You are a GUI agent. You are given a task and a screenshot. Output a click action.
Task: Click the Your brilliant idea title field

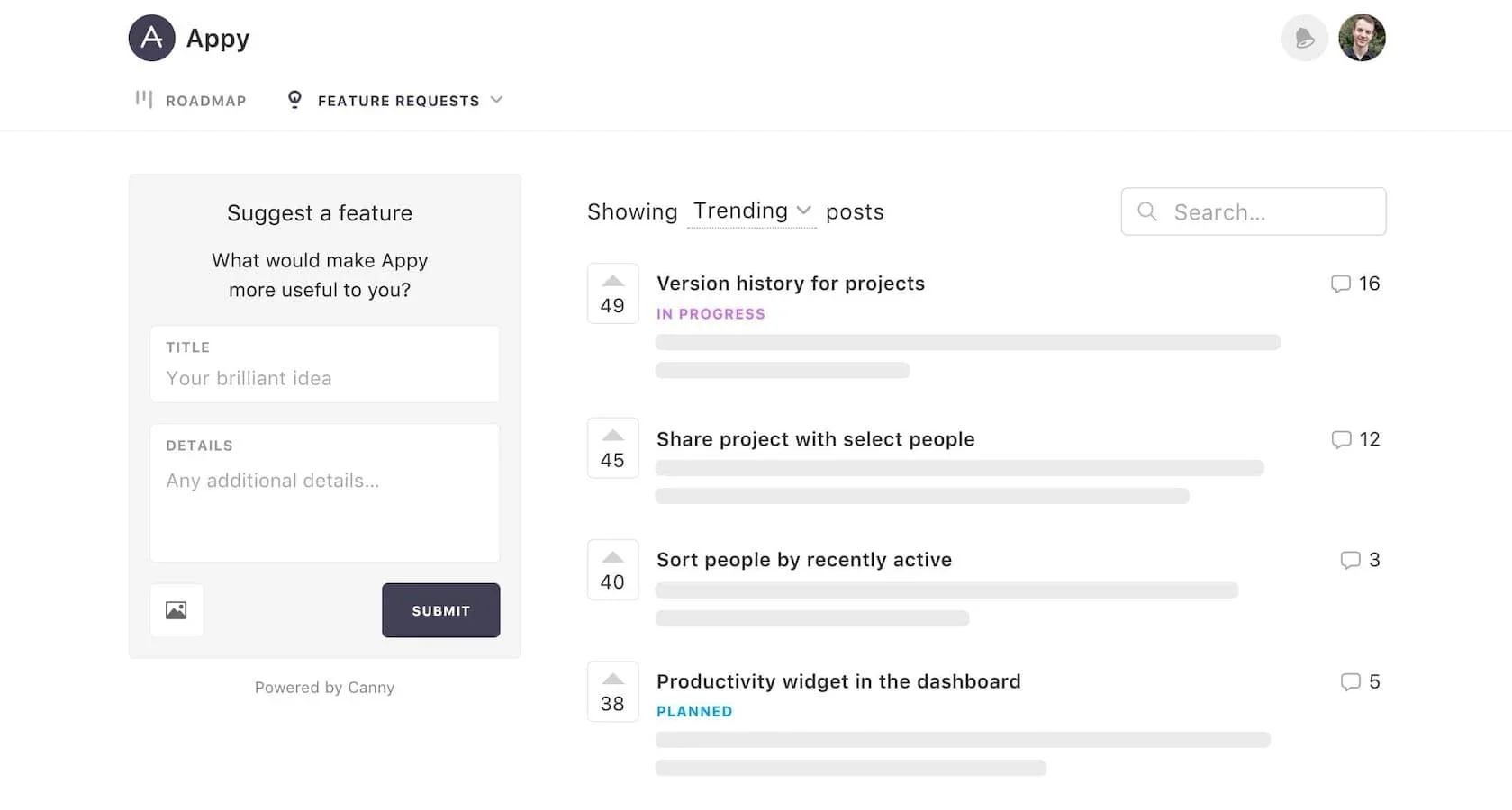324,378
